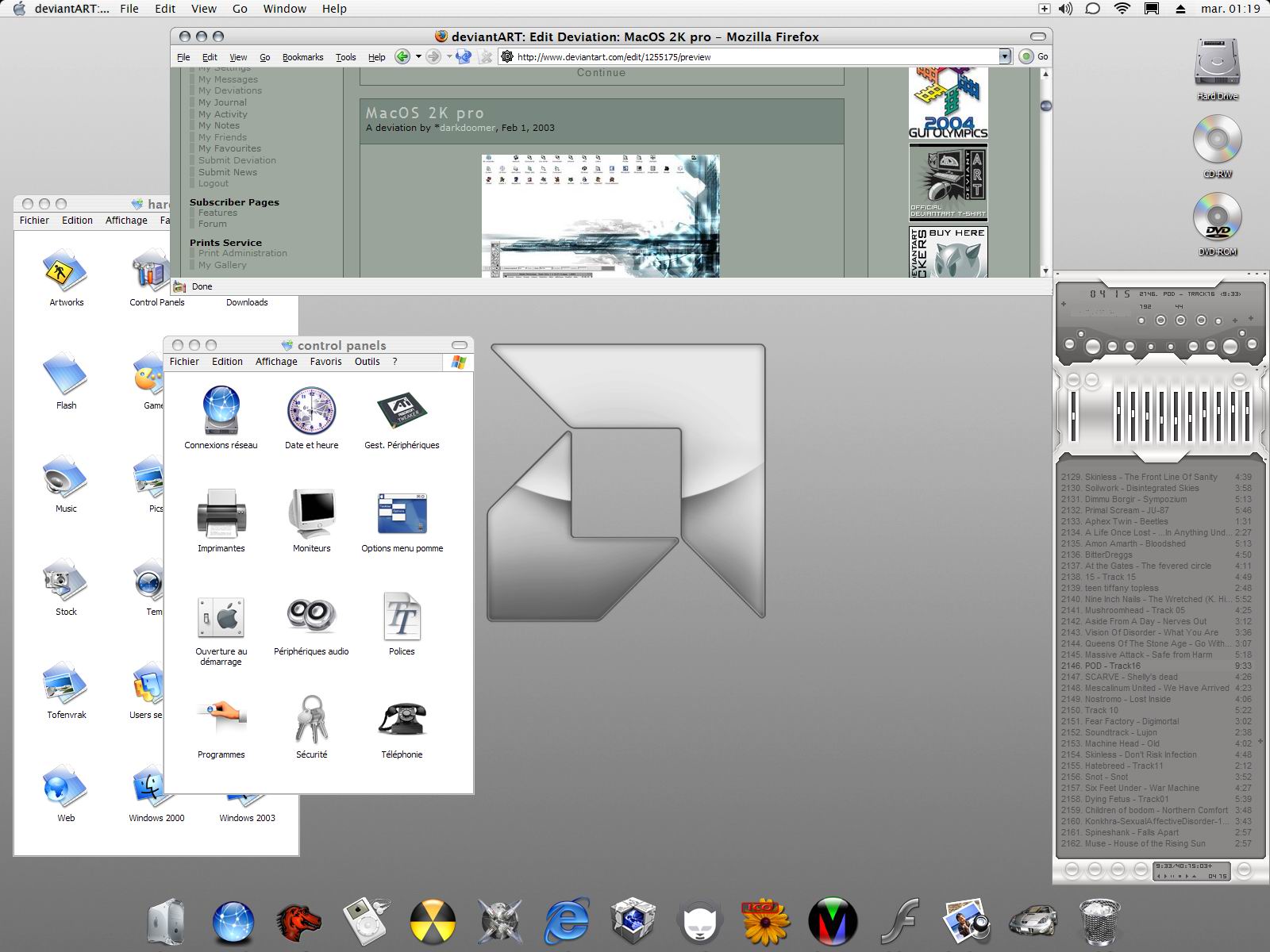
Task: Click the volume icon in menu bar
Action: [x=1065, y=9]
